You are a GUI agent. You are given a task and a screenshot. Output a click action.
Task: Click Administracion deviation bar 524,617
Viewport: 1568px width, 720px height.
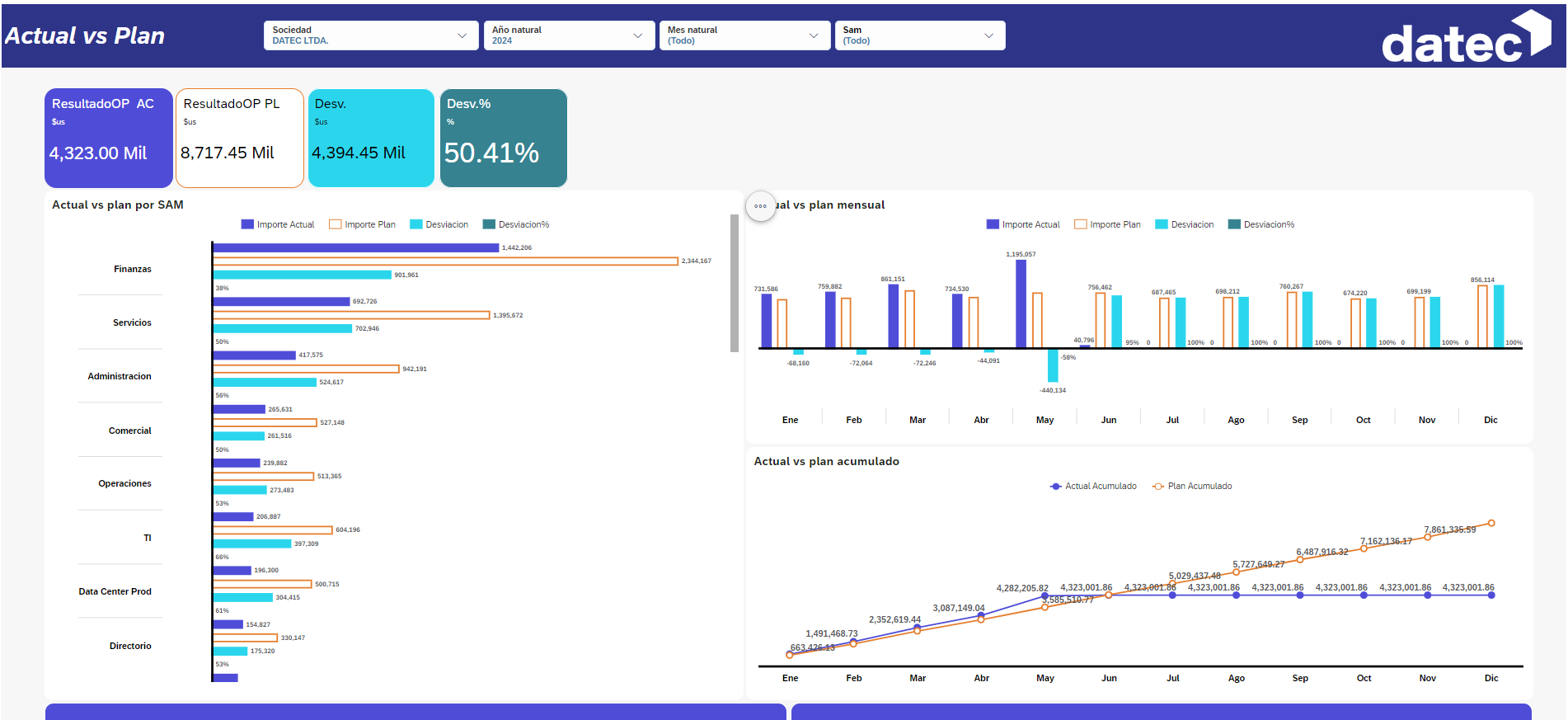point(265,382)
